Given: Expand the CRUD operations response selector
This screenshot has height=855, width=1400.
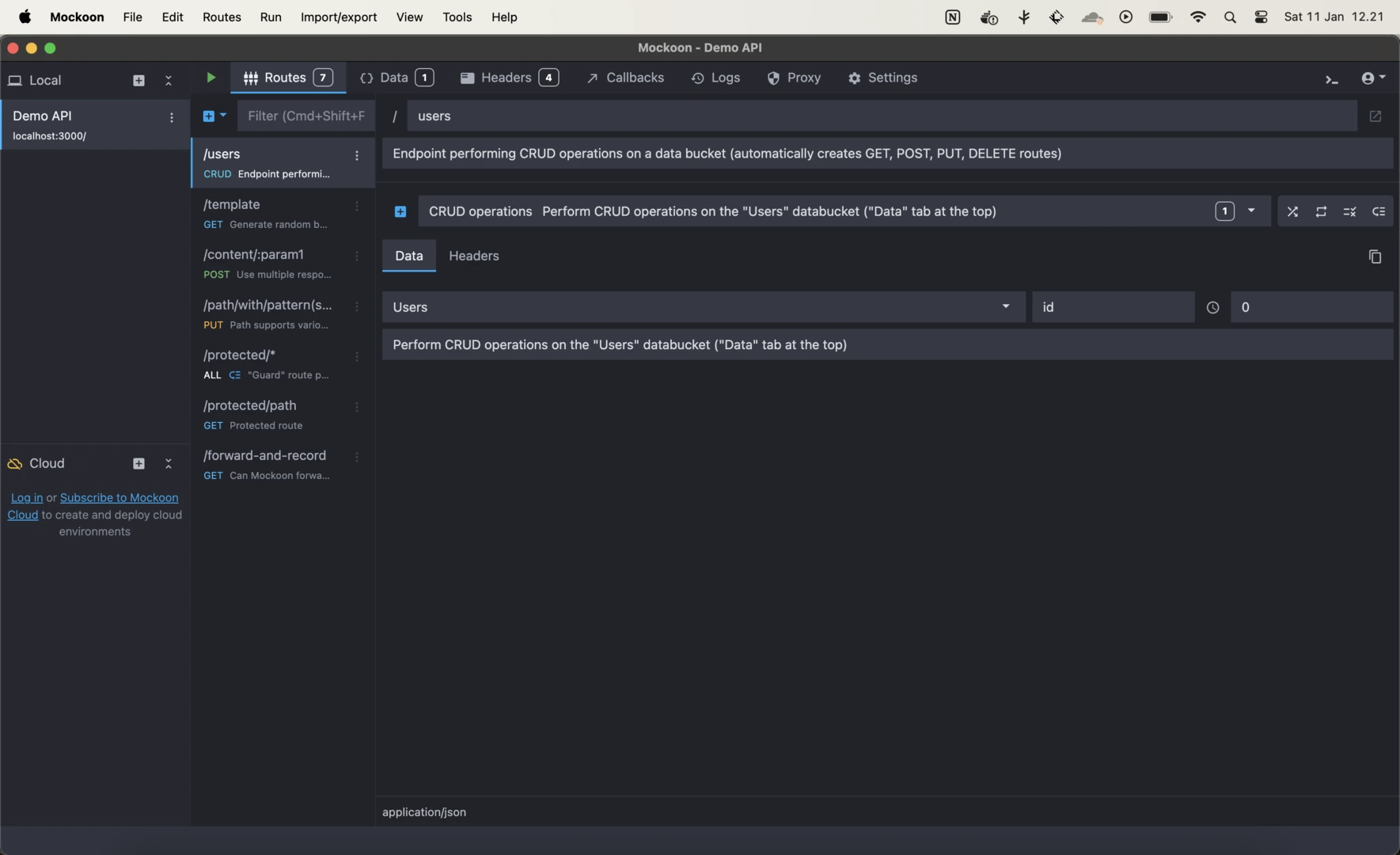Looking at the screenshot, I should point(1250,211).
